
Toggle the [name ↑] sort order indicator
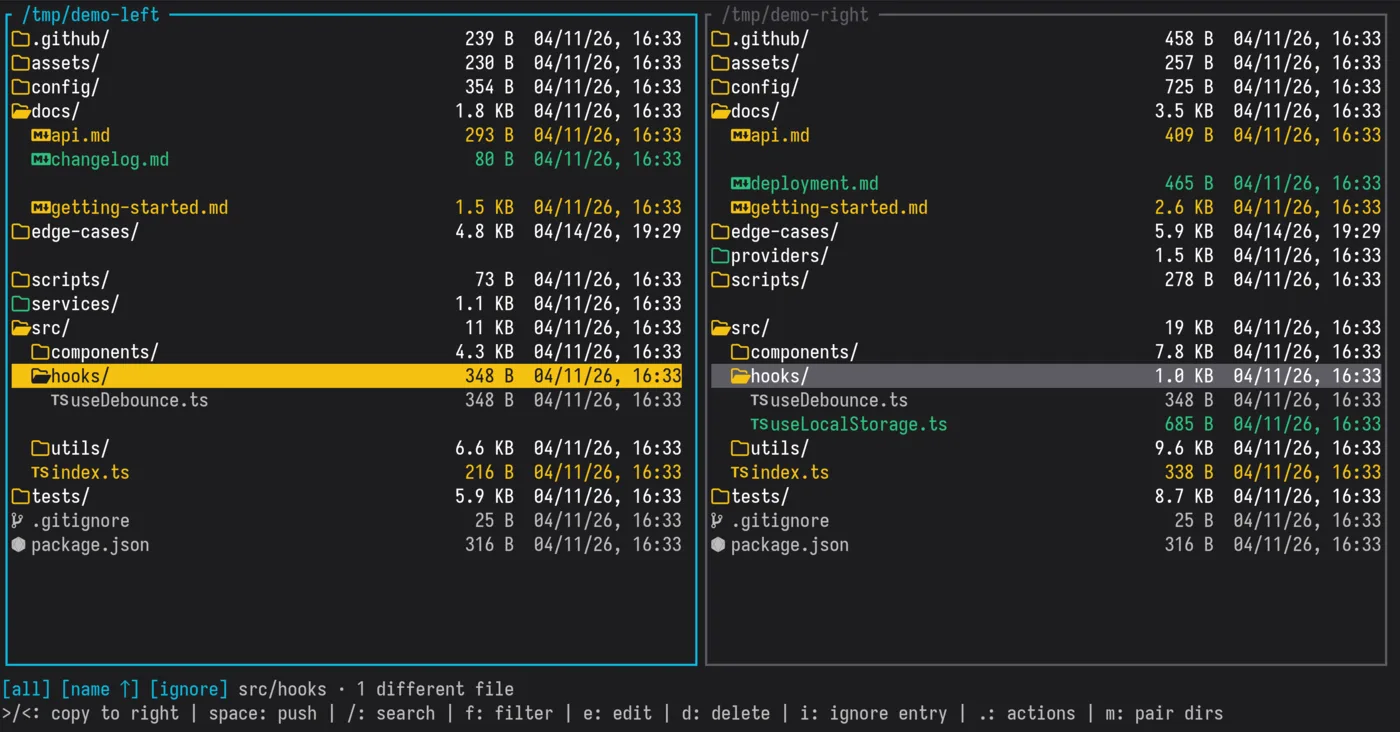[100, 689]
